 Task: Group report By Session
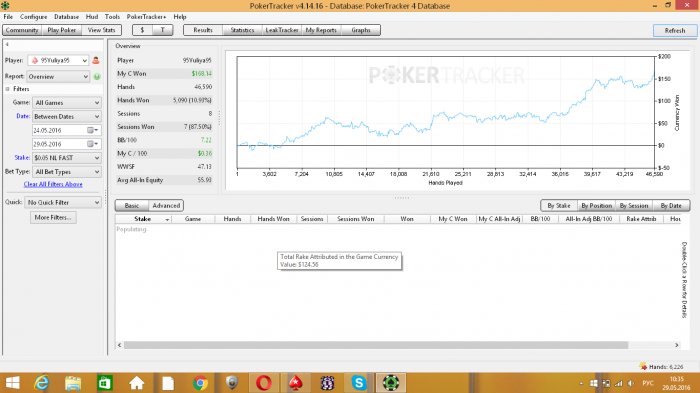point(634,205)
